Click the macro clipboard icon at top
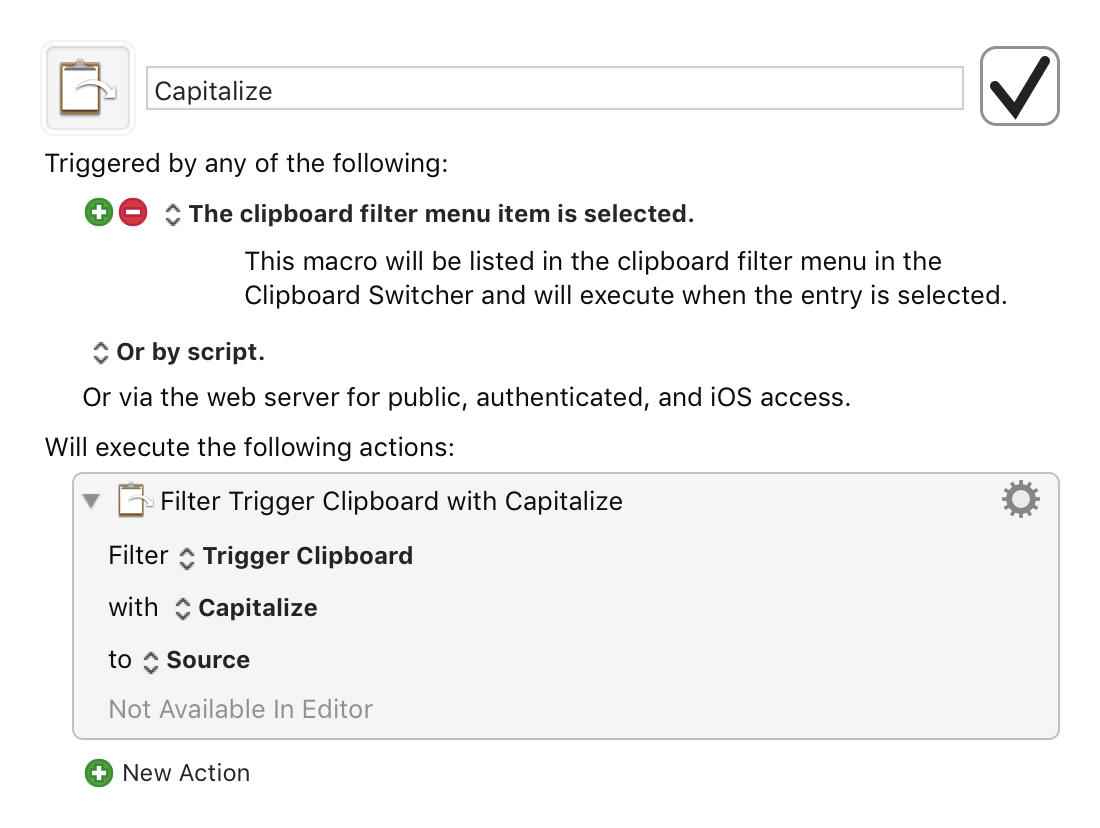Image resolution: width=1100 pixels, height=828 pixels. [x=88, y=88]
